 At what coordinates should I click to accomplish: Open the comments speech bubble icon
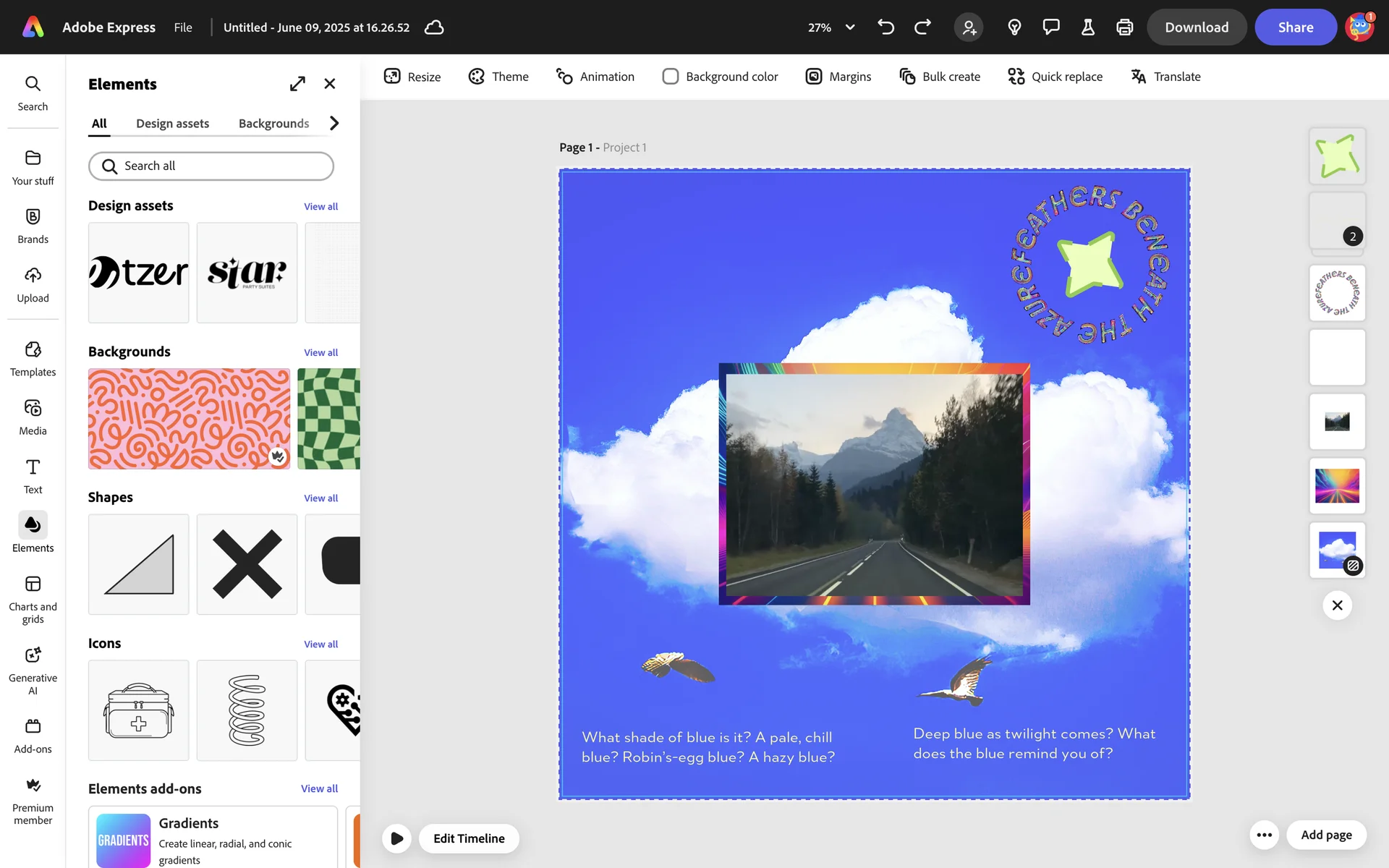click(1050, 27)
